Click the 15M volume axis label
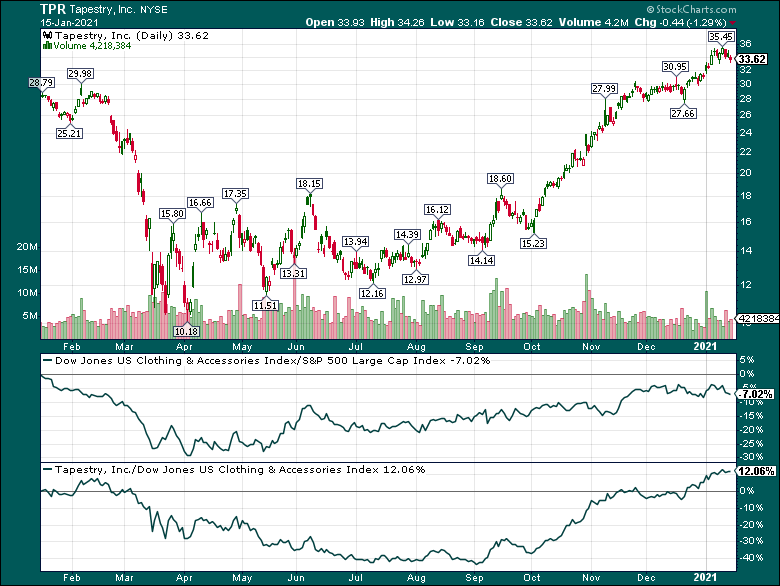 [x=27, y=270]
